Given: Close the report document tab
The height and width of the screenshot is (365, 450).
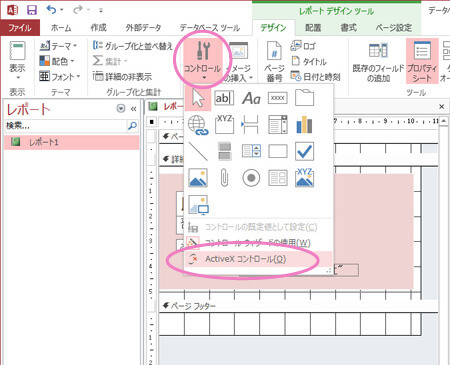Looking at the screenshot, I should coord(442,107).
